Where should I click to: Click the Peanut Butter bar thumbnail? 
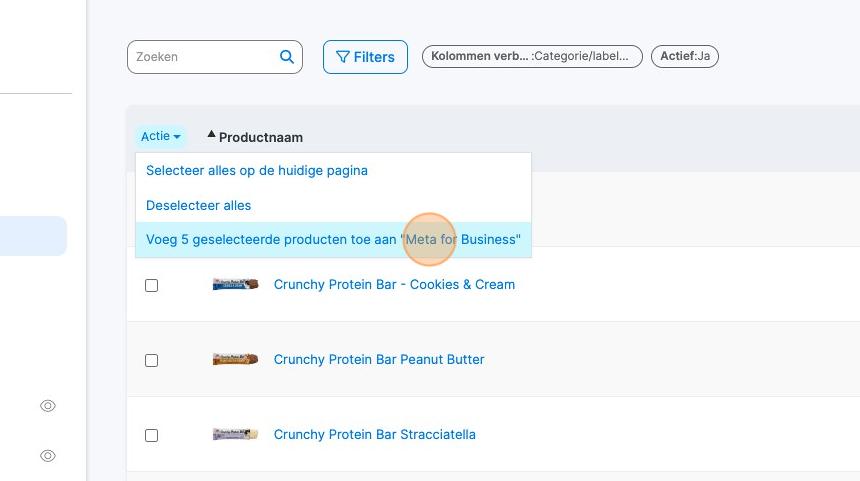tap(236, 360)
